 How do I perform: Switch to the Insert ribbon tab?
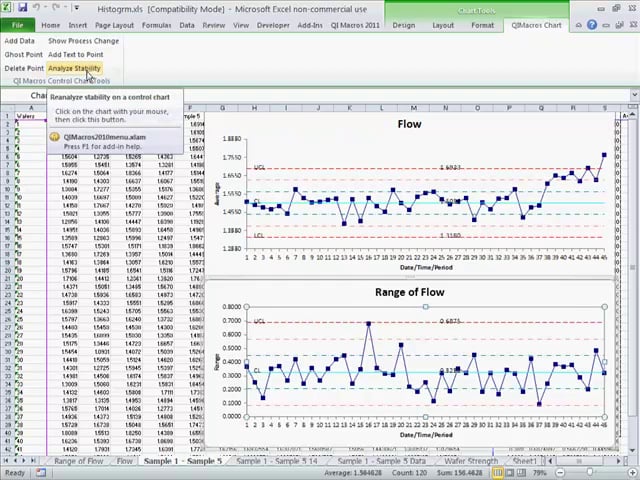78,25
